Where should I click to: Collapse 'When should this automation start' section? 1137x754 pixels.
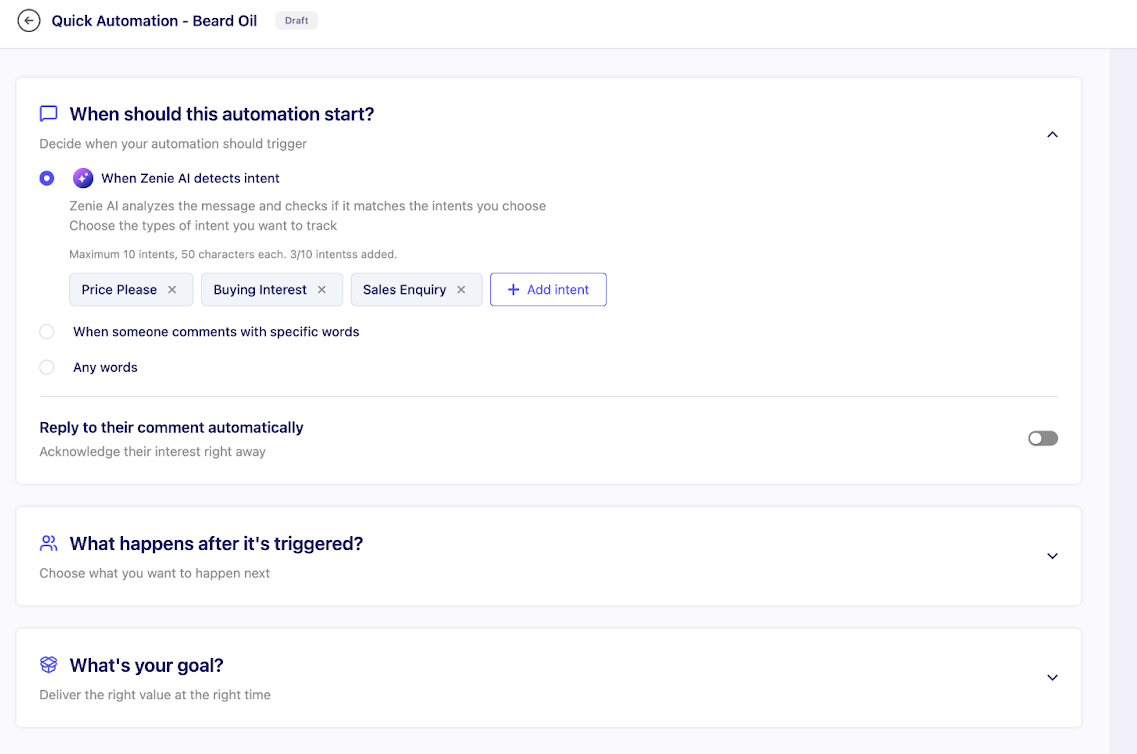coord(1052,135)
